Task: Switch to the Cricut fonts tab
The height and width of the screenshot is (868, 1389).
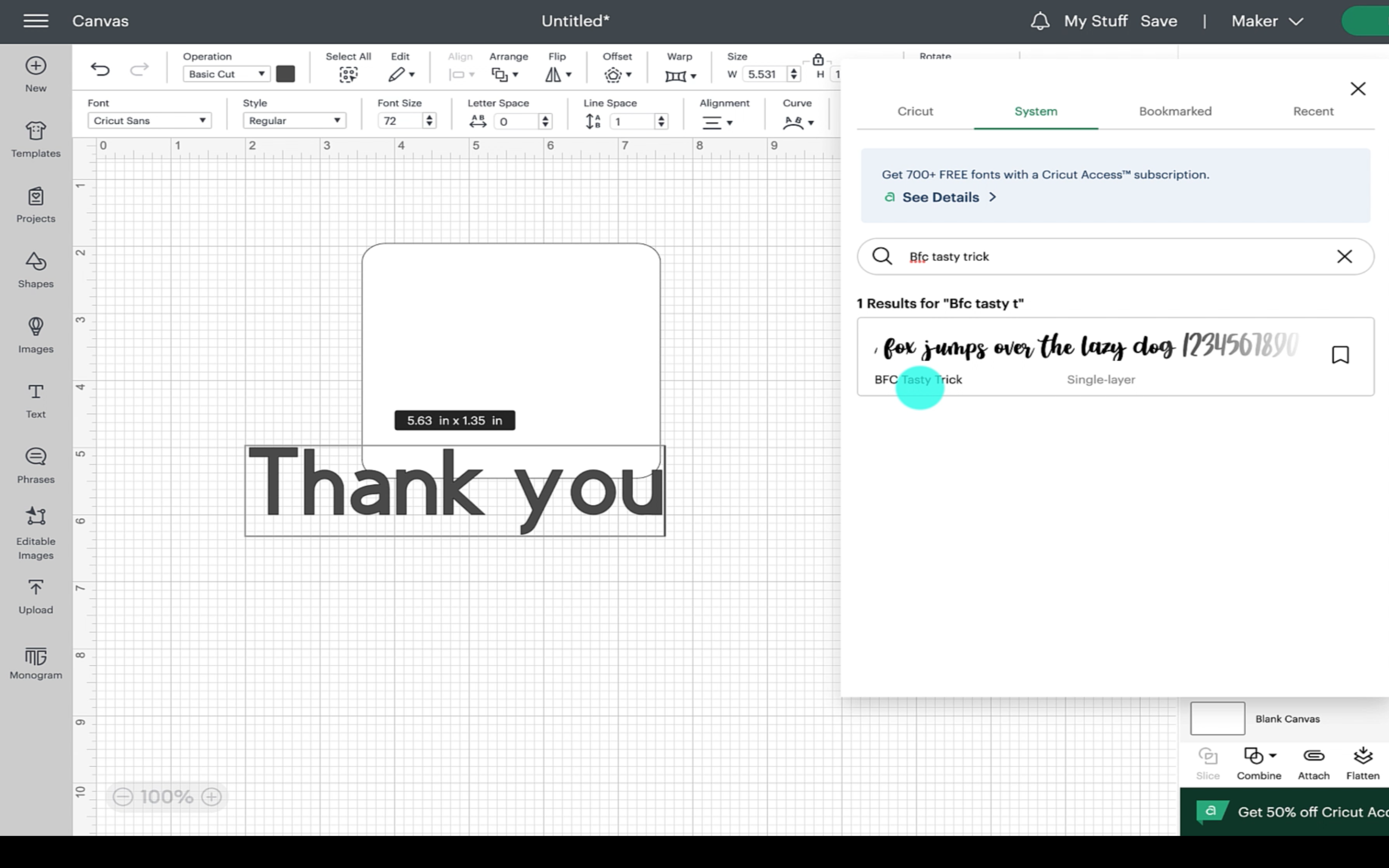Action: click(x=915, y=111)
